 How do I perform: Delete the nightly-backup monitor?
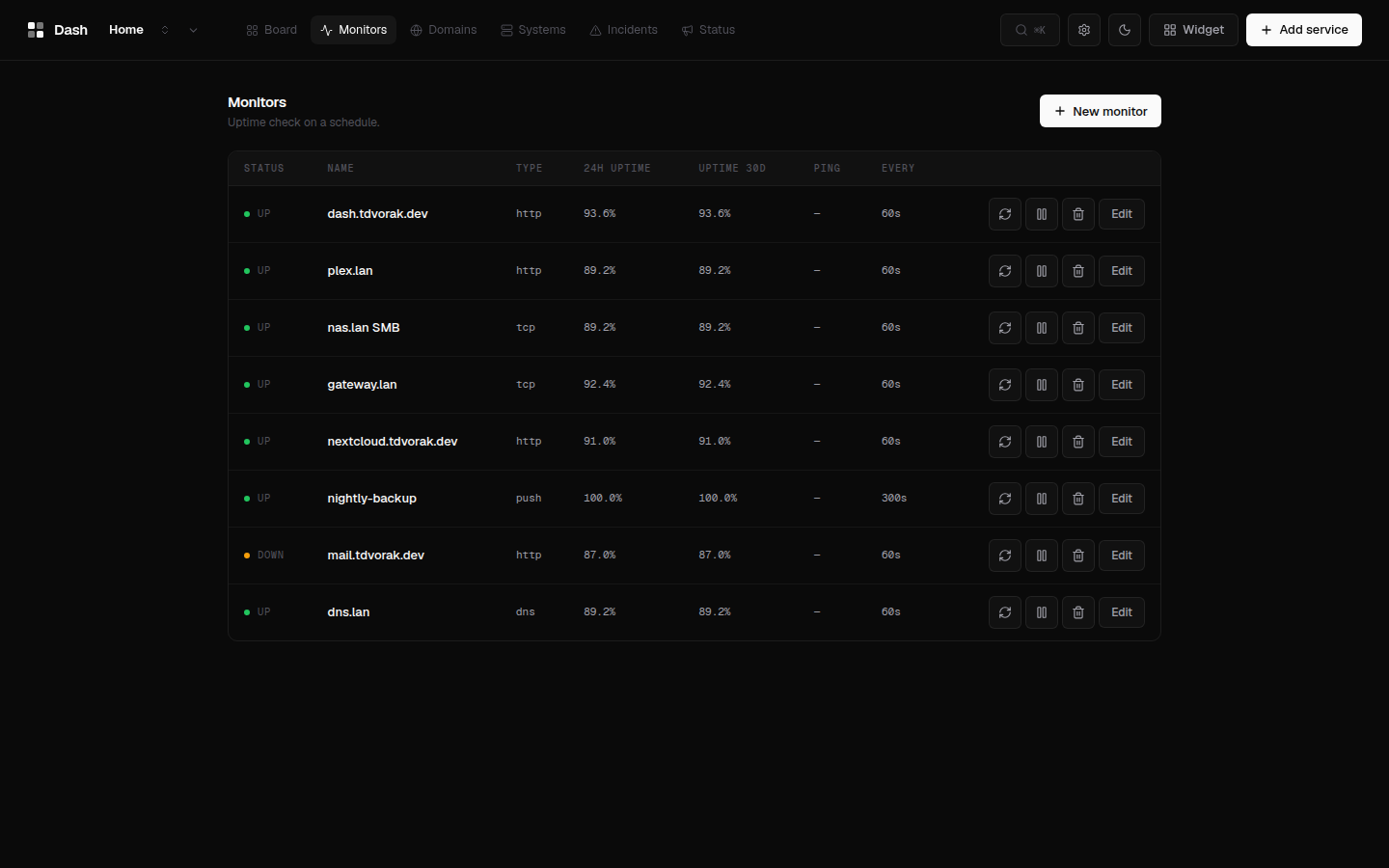[x=1078, y=499]
